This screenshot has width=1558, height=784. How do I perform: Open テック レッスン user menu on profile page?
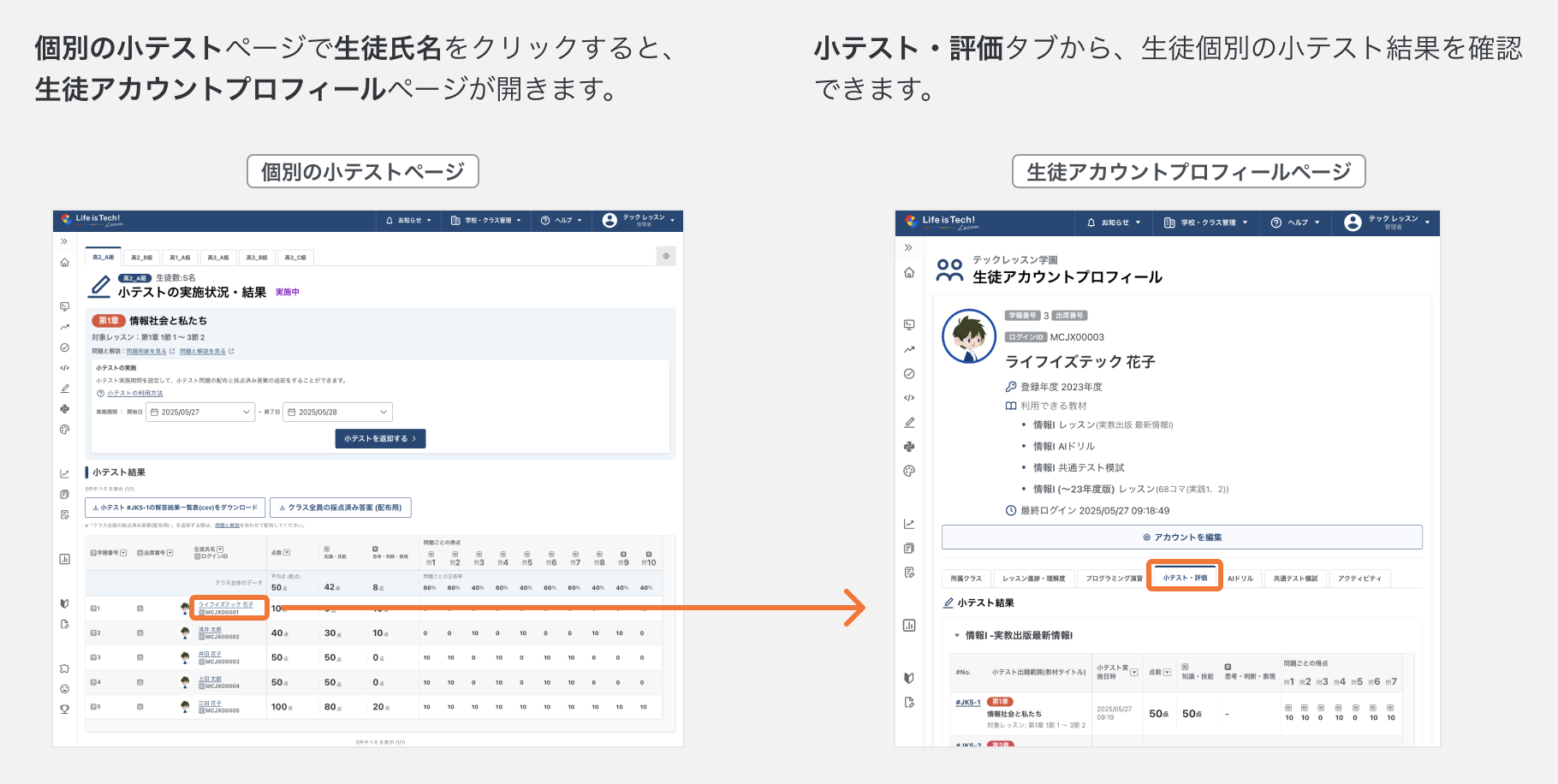1387,223
